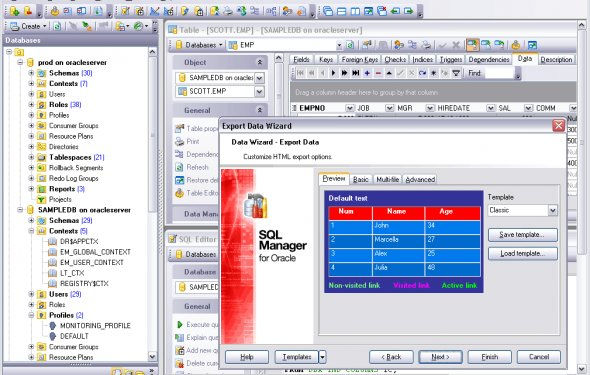Screen dimensions: 590x375
Task: Expand the Tablespaces node under prod
Action: click(x=32, y=157)
